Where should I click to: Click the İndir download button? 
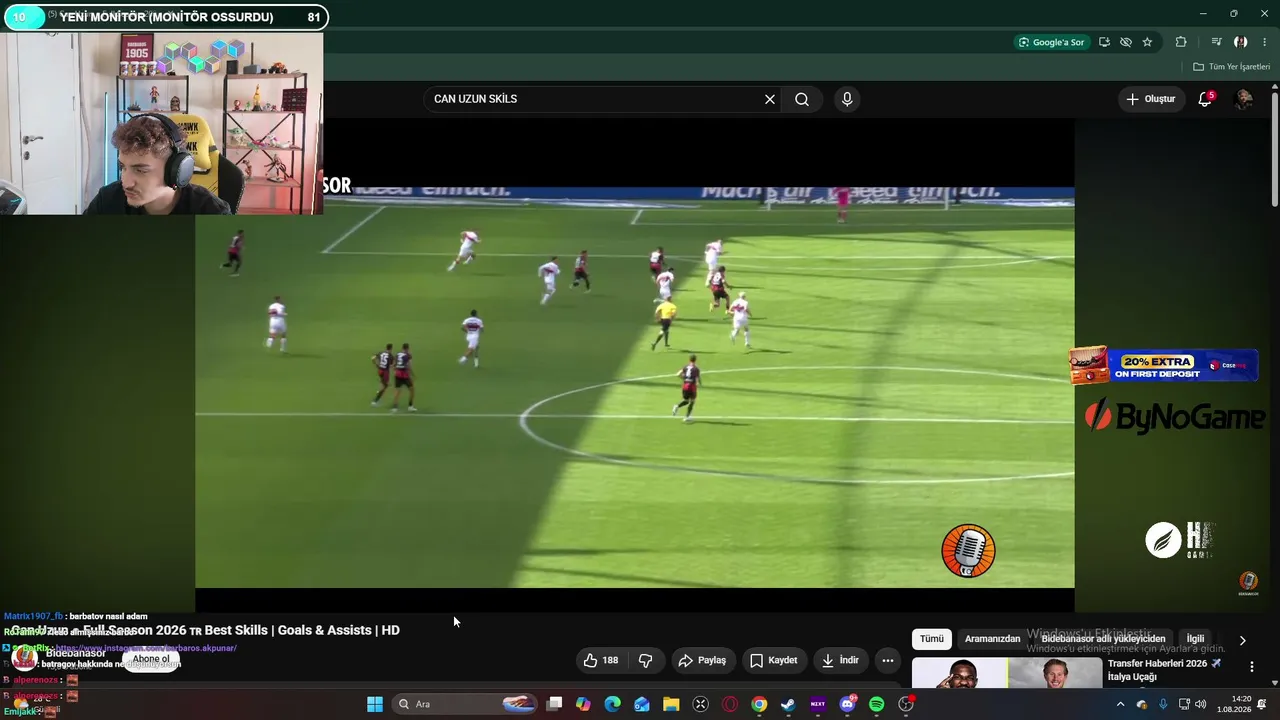pos(839,660)
